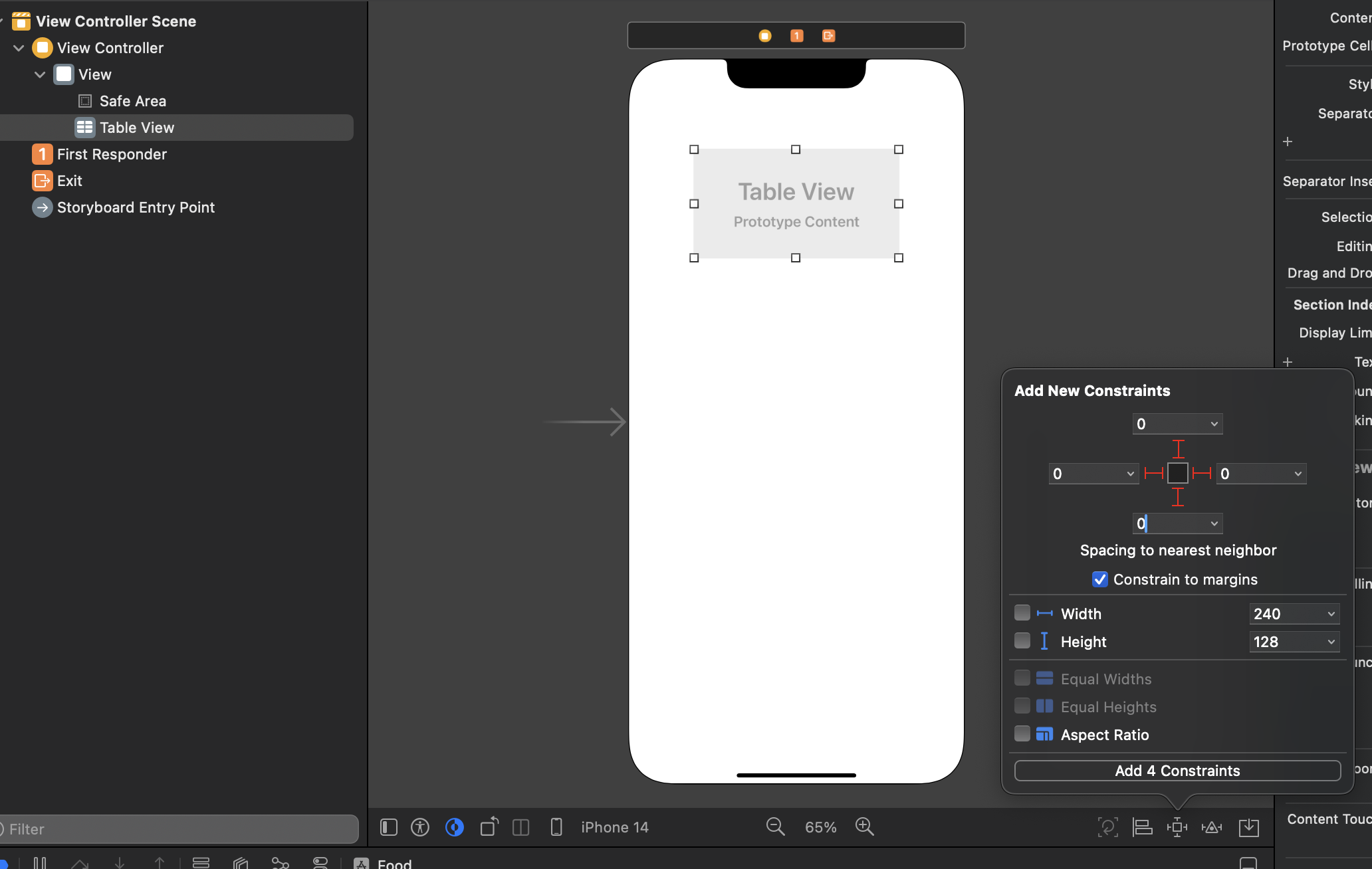The image size is (1372, 869).
Task: Click Update Frames button
Action: [x=1107, y=827]
